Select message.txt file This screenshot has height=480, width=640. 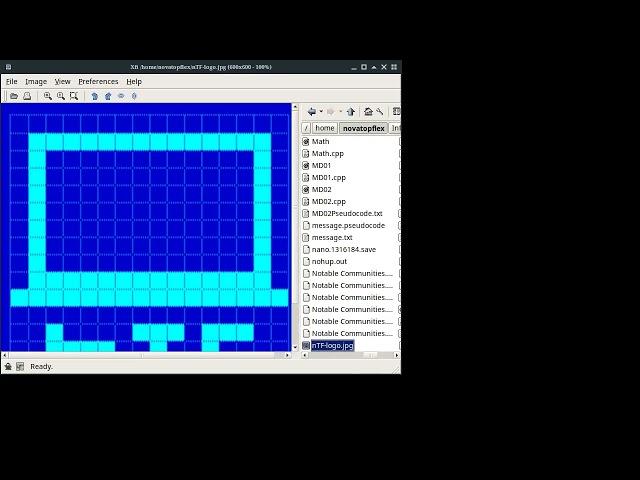332,238
